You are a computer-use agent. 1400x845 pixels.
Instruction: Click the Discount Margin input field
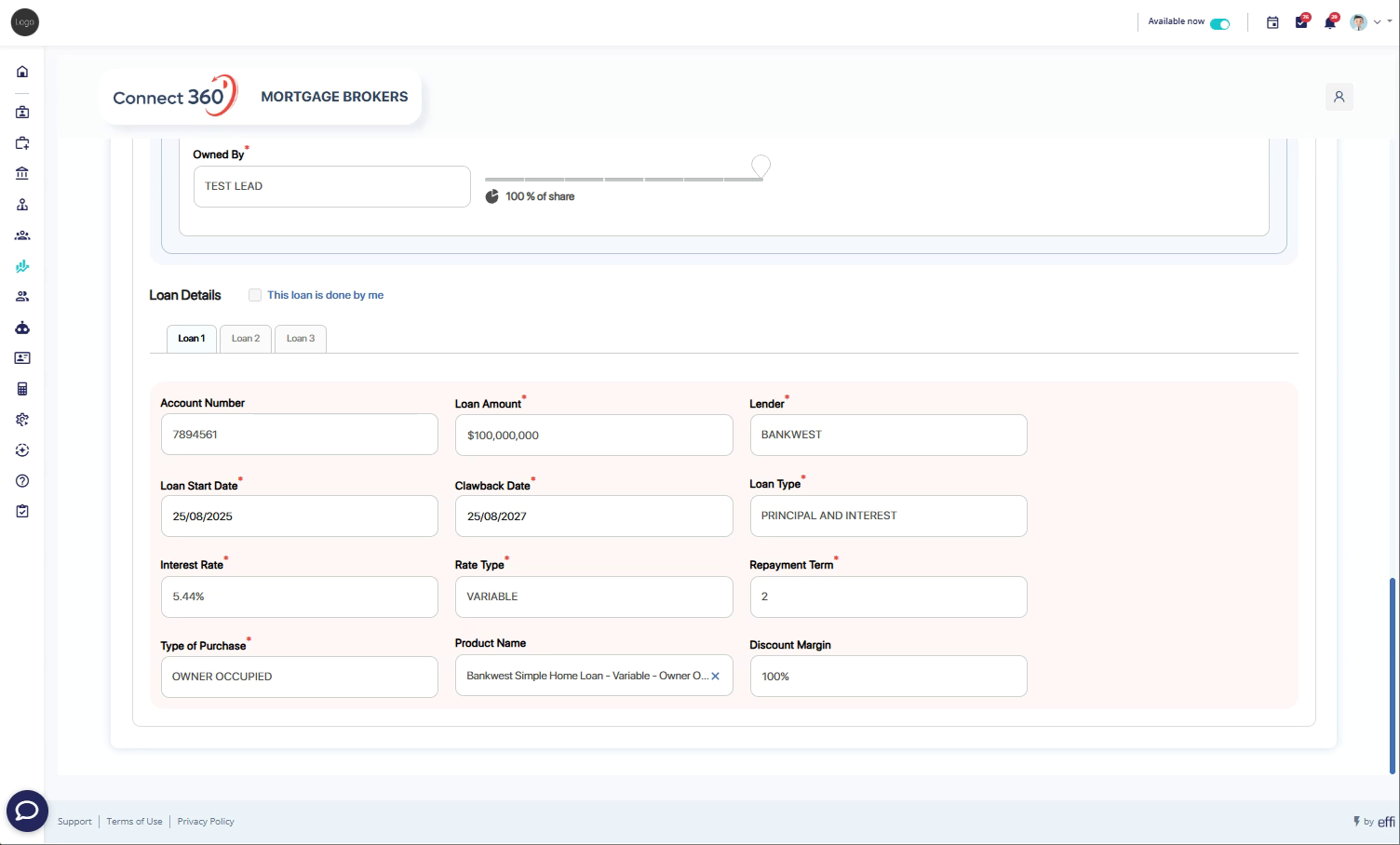tap(888, 677)
